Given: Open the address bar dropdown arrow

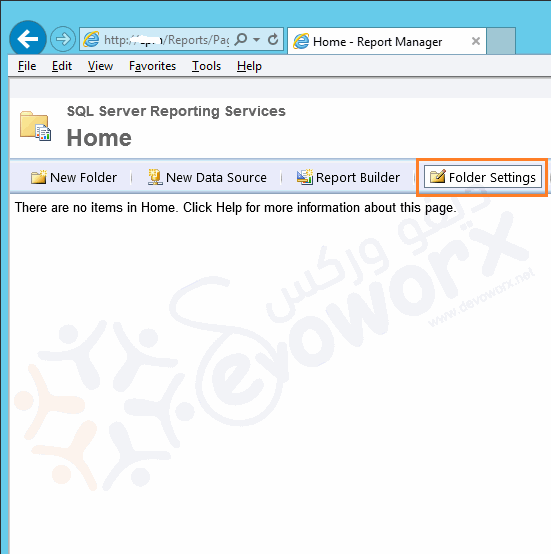Looking at the screenshot, I should pos(257,40).
